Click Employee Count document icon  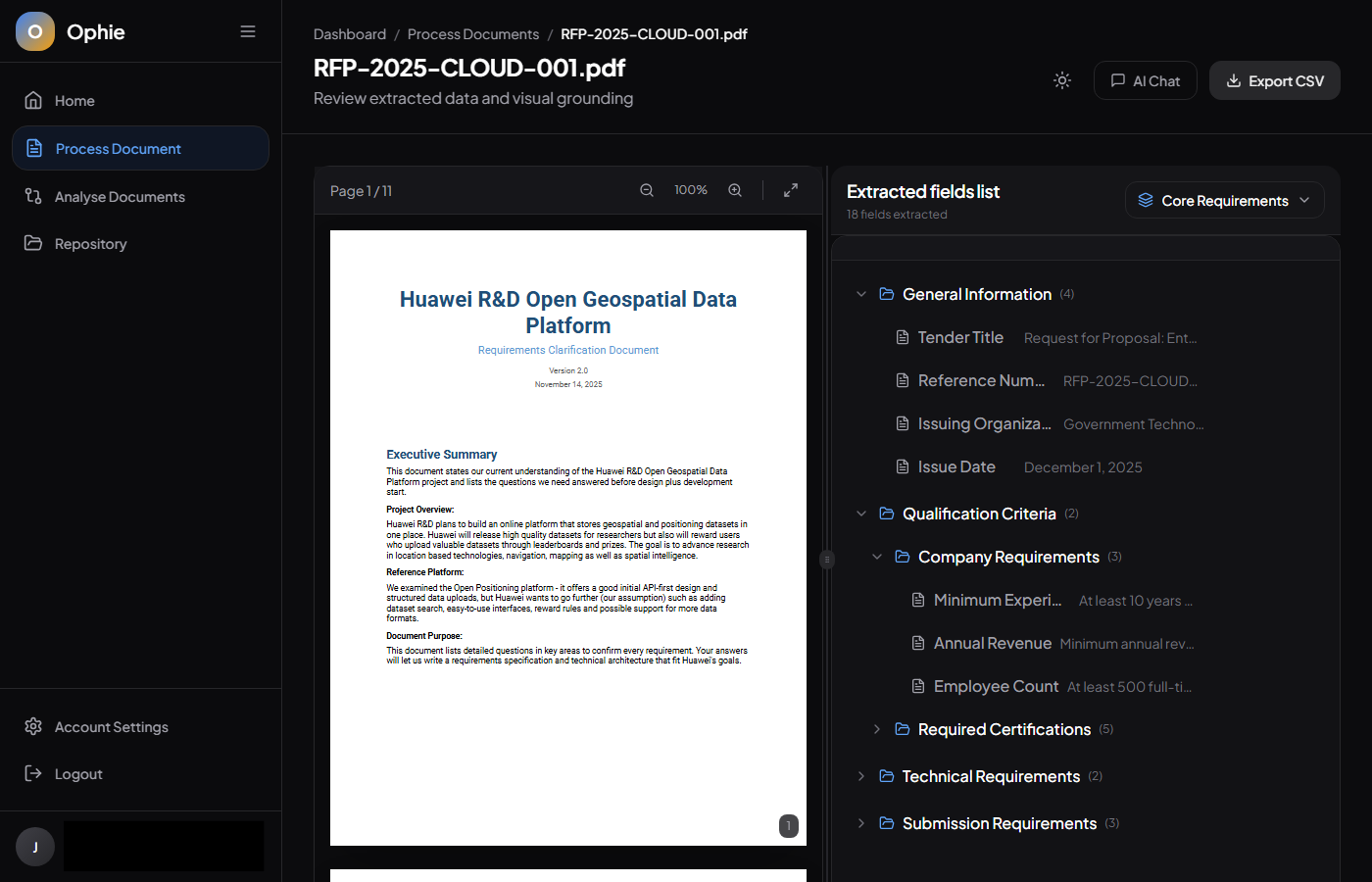tap(918, 686)
